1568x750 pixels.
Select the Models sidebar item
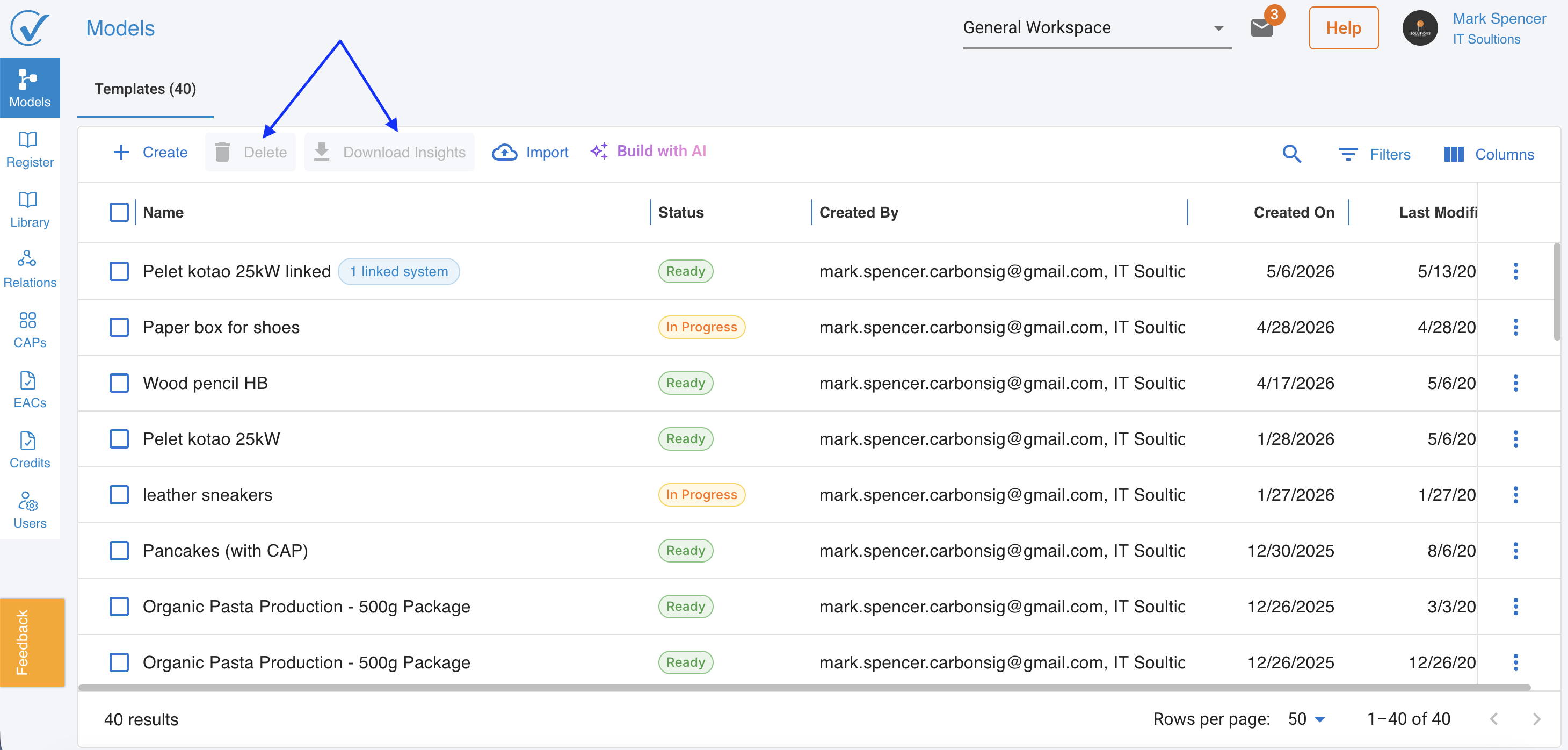(x=29, y=88)
